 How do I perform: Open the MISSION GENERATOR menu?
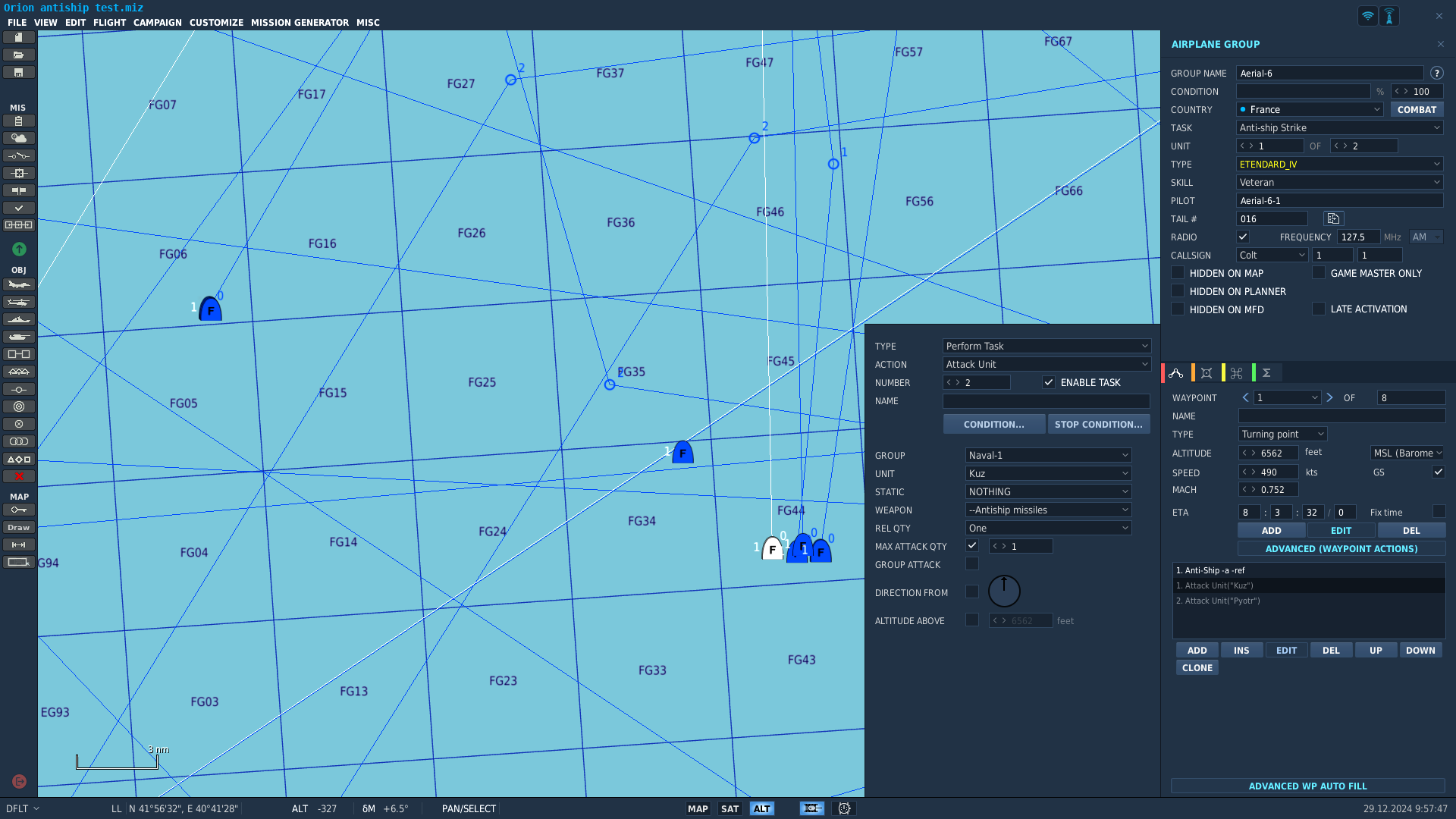(300, 23)
